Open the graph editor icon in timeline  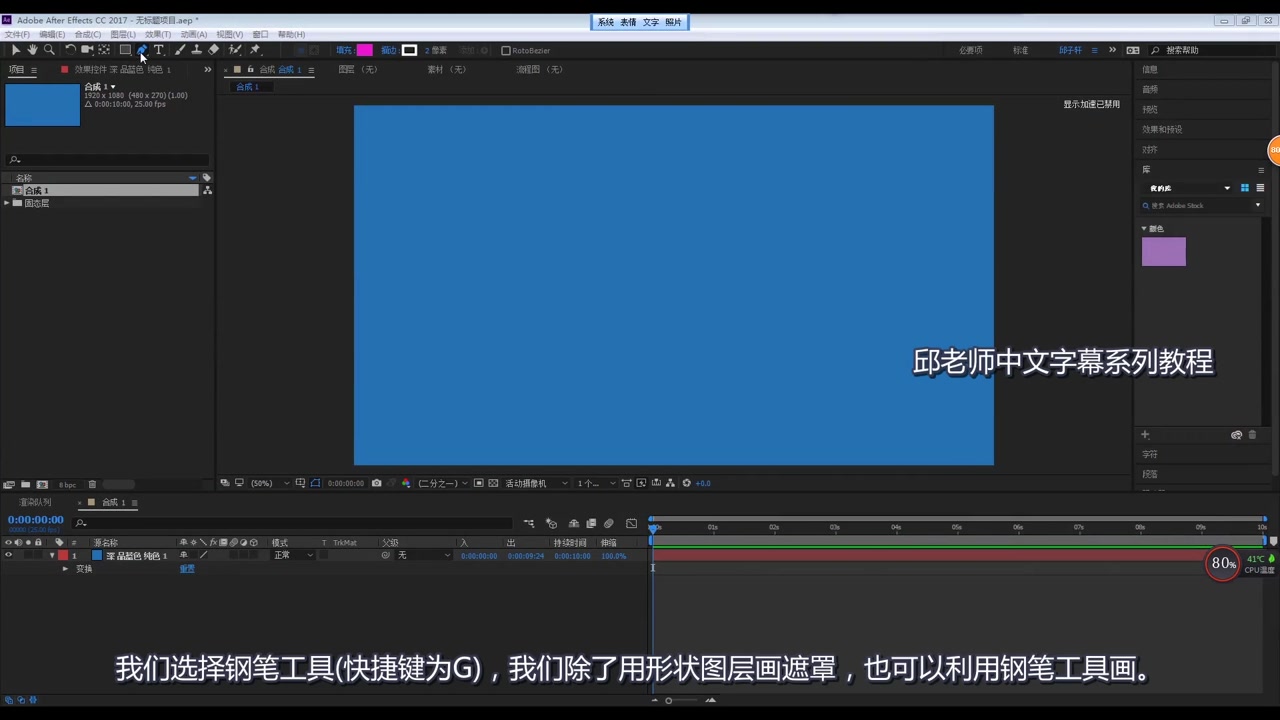click(x=631, y=523)
